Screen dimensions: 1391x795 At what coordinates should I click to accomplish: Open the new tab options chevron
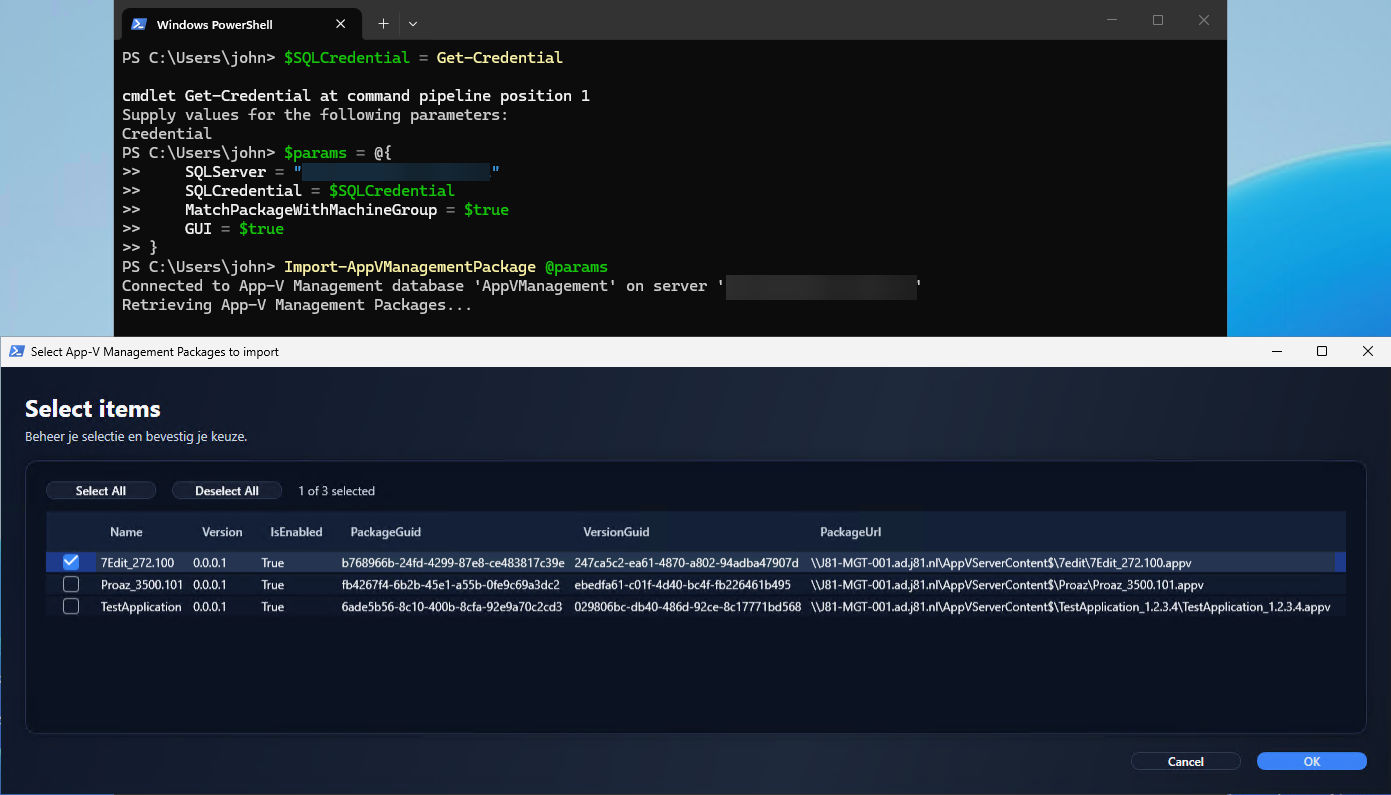click(x=412, y=23)
